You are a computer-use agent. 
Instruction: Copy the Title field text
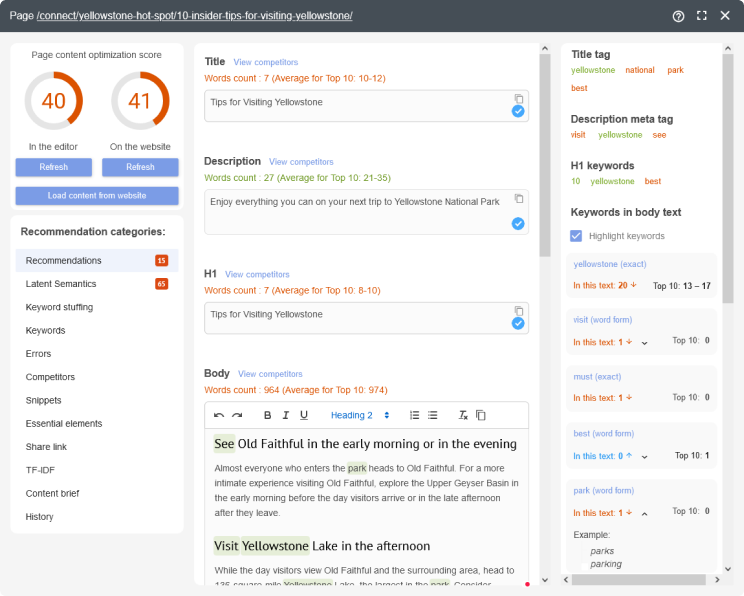pos(518,98)
